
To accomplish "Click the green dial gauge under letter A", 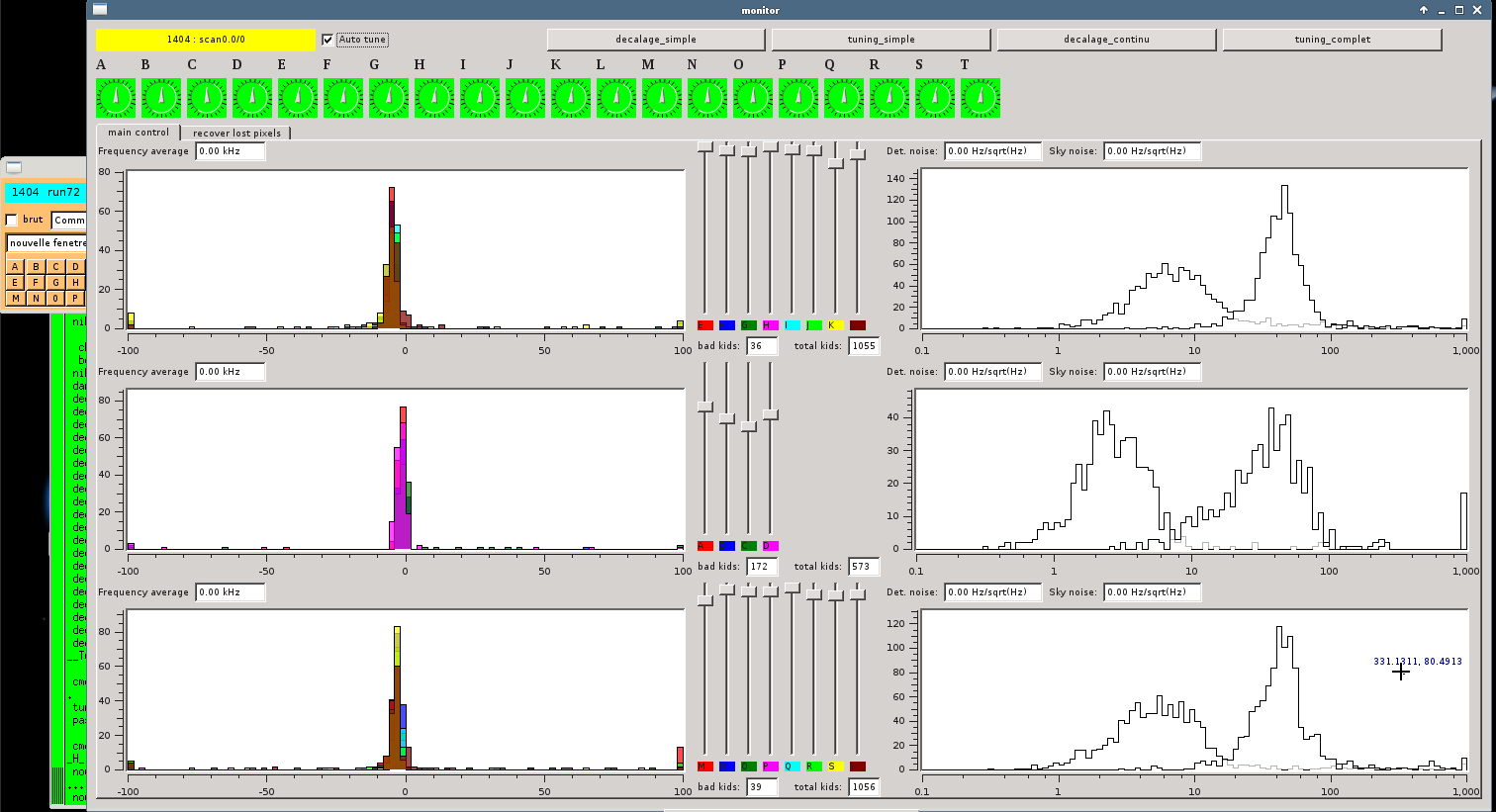I will (x=116, y=98).
